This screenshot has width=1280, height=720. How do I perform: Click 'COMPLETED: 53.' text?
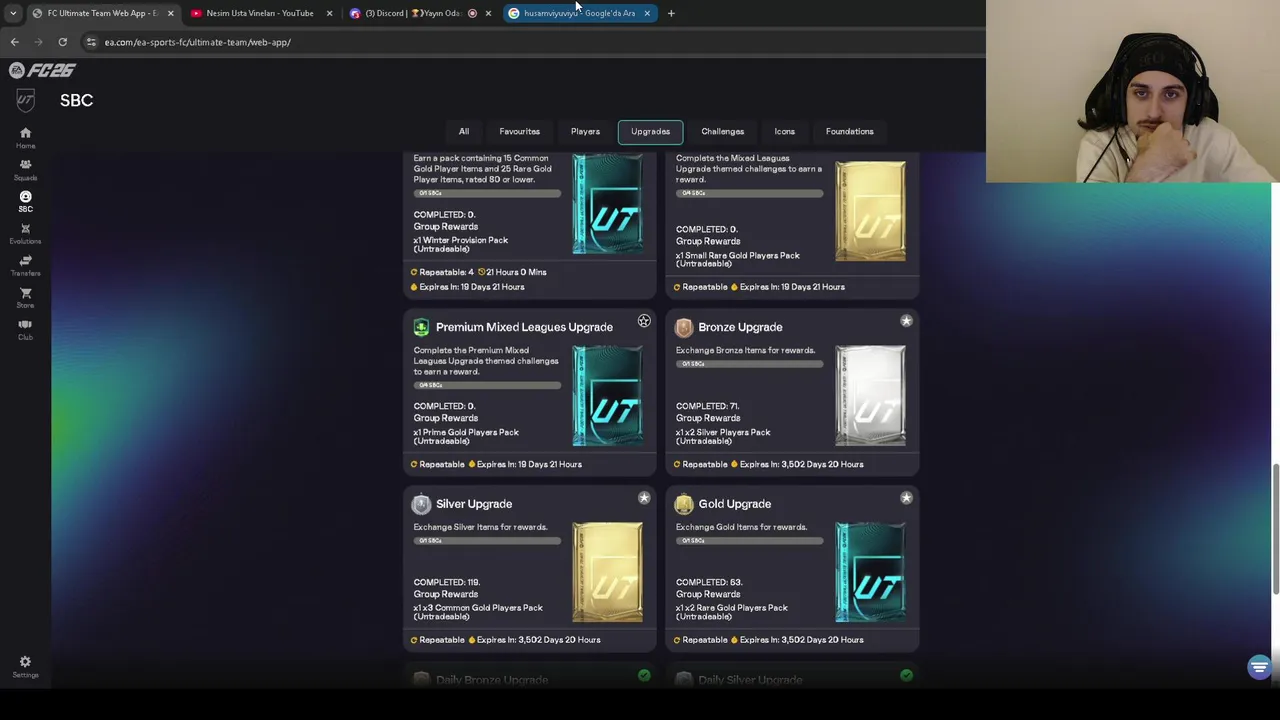point(708,582)
